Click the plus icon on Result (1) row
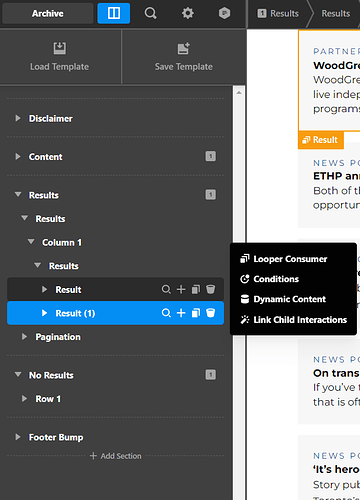360x500 pixels. (181, 313)
